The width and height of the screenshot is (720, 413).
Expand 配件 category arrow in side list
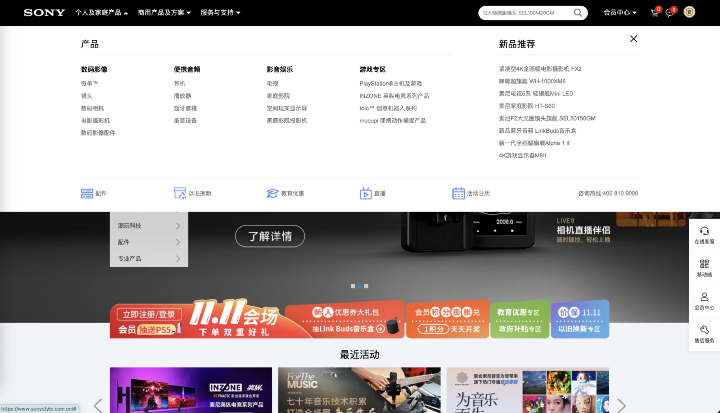178,242
